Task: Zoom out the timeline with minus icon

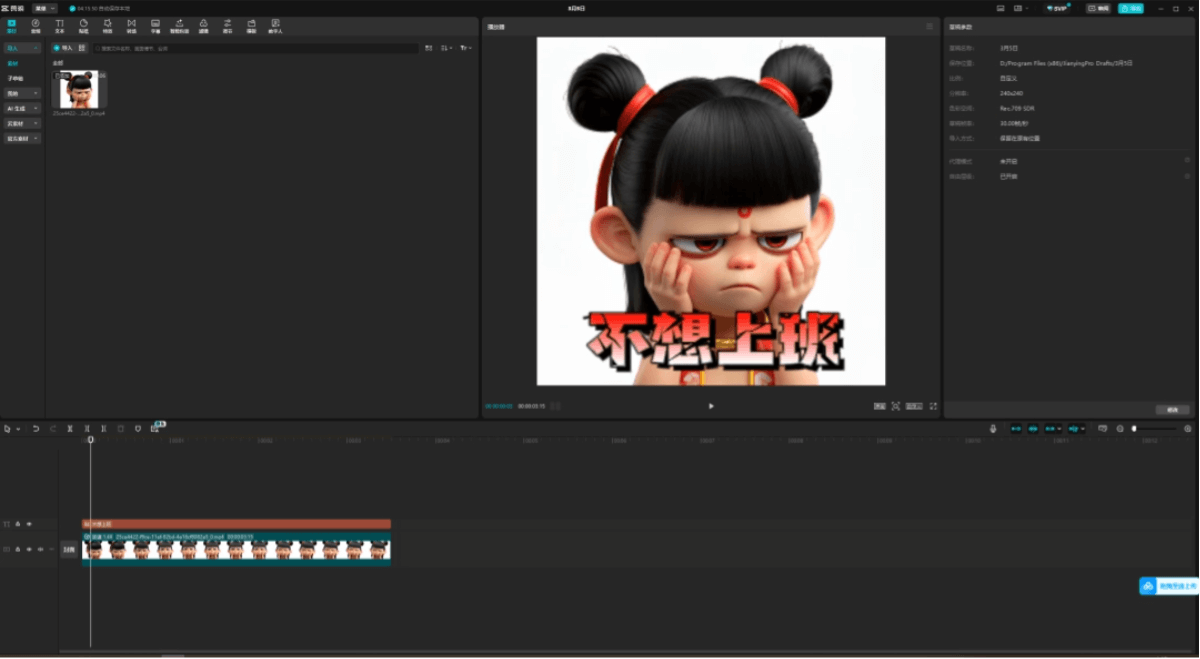Action: point(1120,429)
